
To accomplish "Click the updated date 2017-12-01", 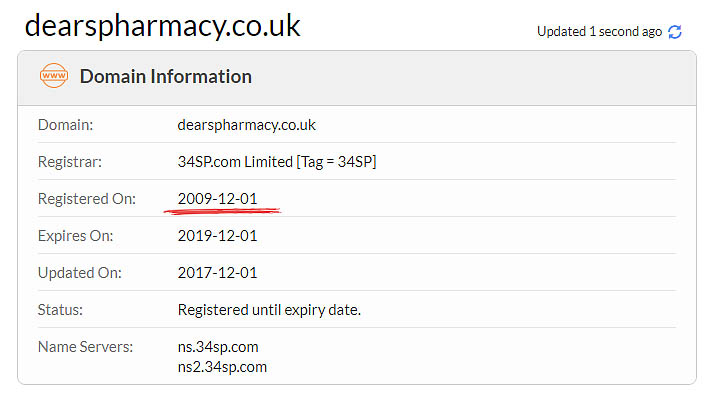I will point(217,273).
